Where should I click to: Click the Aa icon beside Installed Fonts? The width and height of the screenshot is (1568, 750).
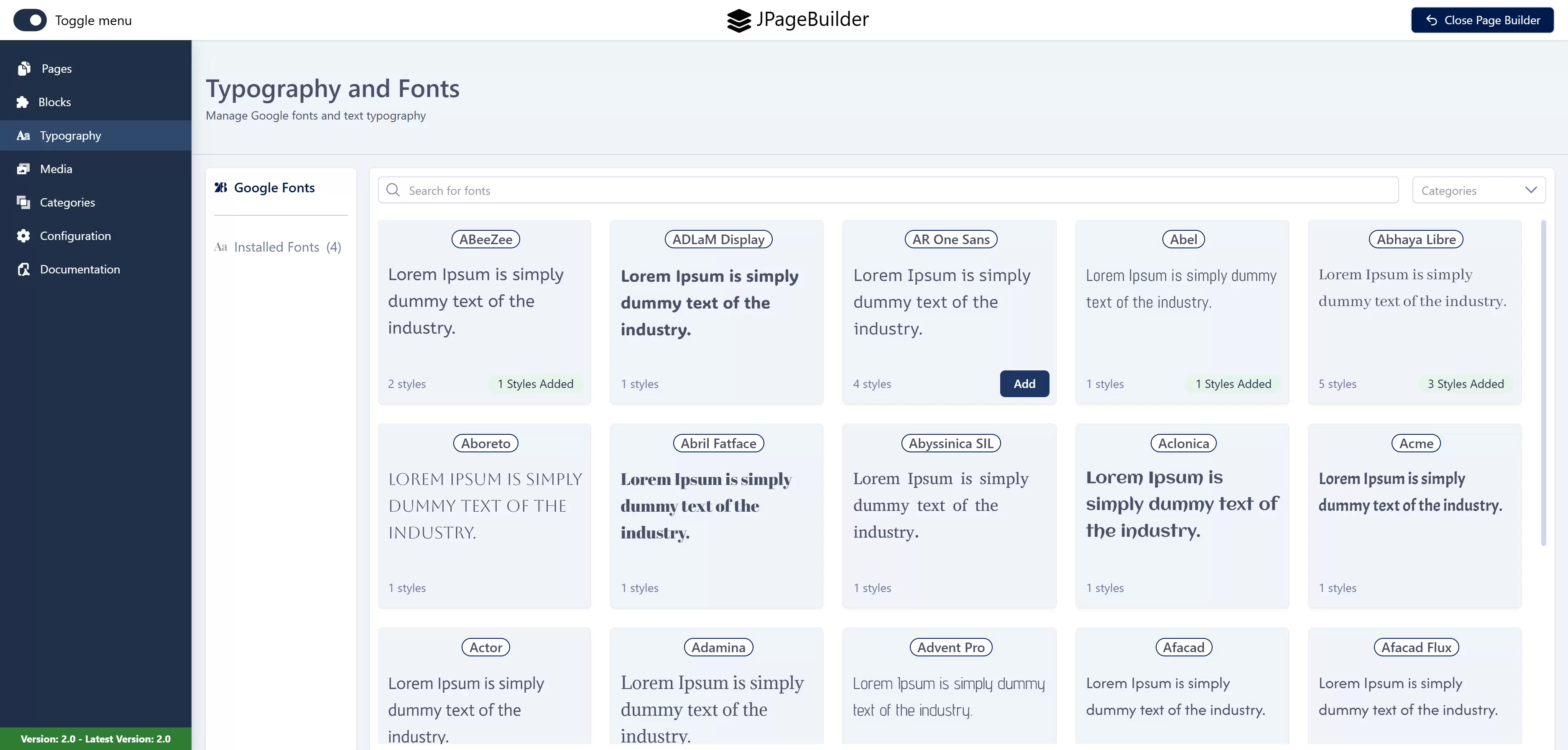click(x=220, y=247)
